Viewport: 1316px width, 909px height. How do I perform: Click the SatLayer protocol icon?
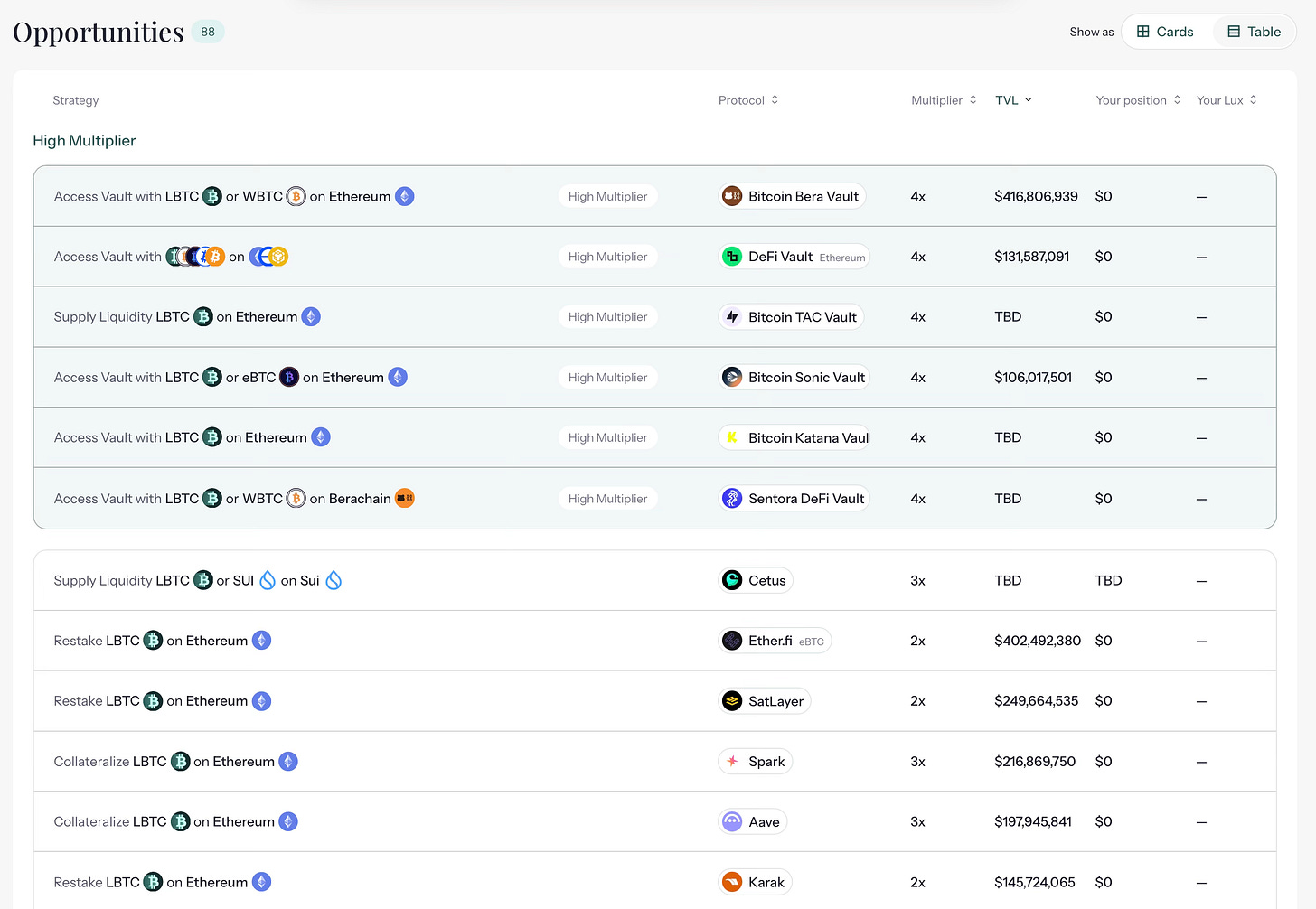(x=732, y=701)
